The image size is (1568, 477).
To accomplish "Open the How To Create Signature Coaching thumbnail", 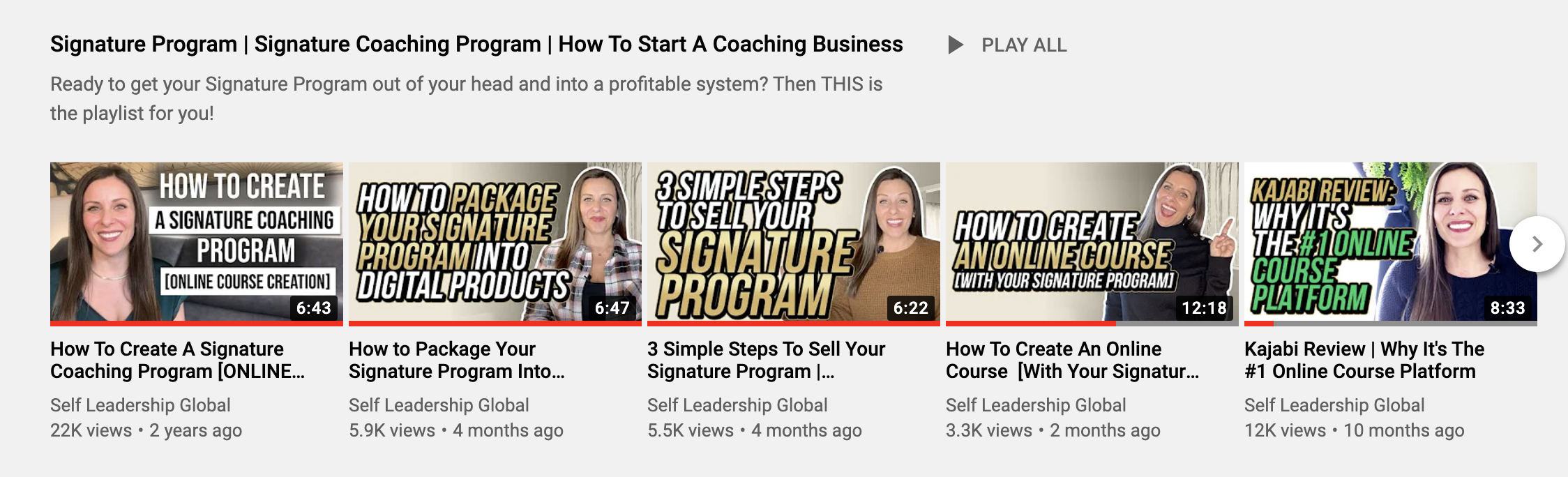I will coord(197,241).
